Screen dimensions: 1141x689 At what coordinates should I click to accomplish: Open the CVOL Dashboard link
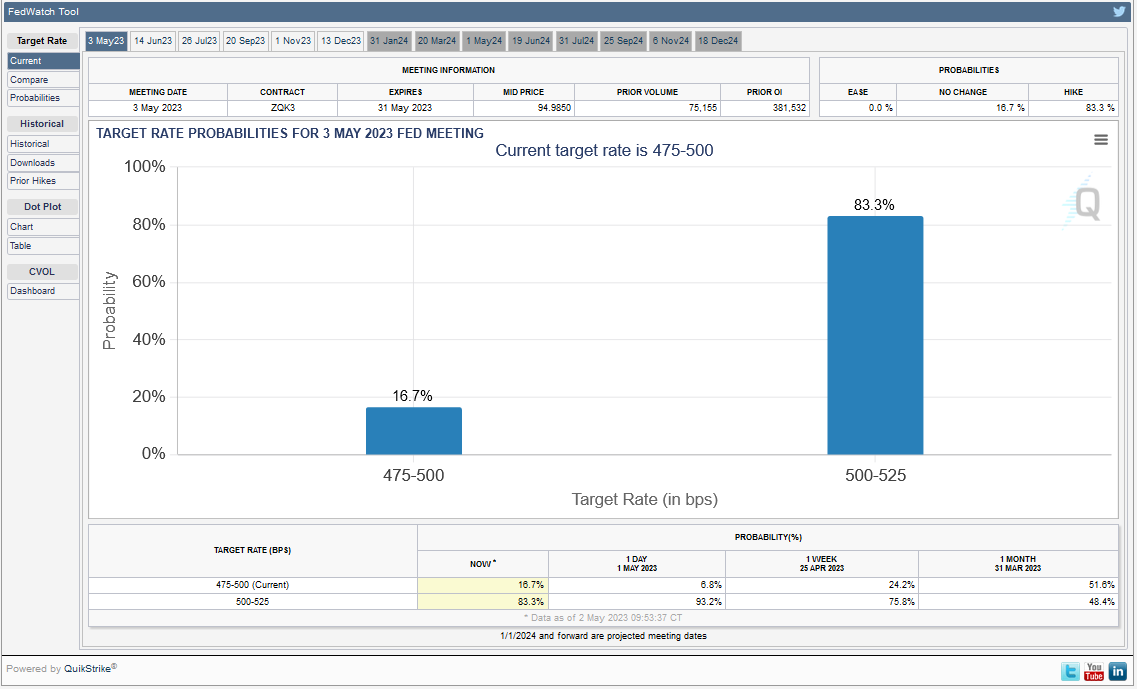(x=43, y=291)
